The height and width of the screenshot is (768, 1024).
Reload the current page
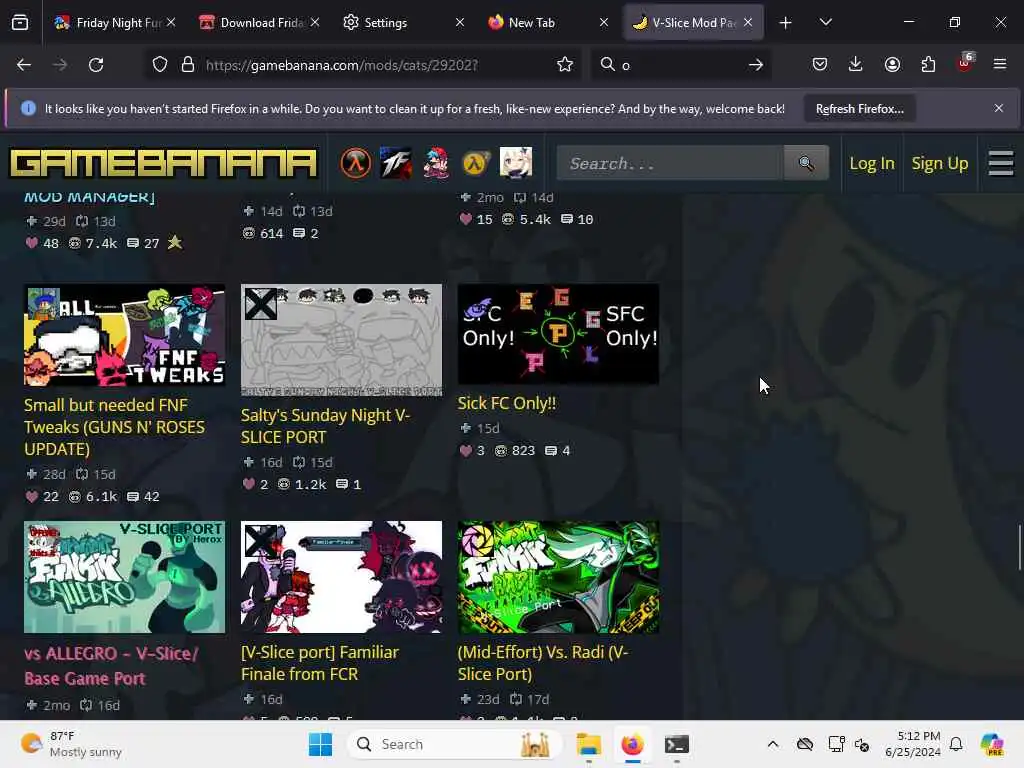pos(96,65)
